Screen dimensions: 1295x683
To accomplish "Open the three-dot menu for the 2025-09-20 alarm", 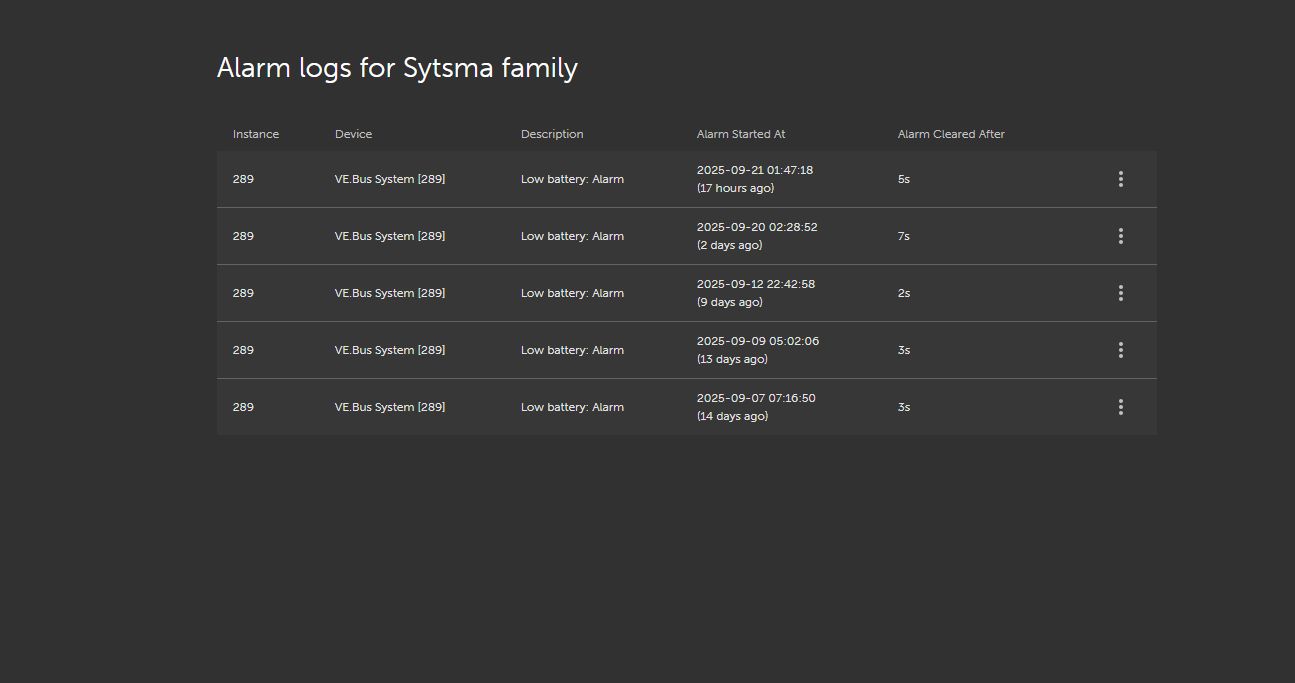I will click(1120, 236).
